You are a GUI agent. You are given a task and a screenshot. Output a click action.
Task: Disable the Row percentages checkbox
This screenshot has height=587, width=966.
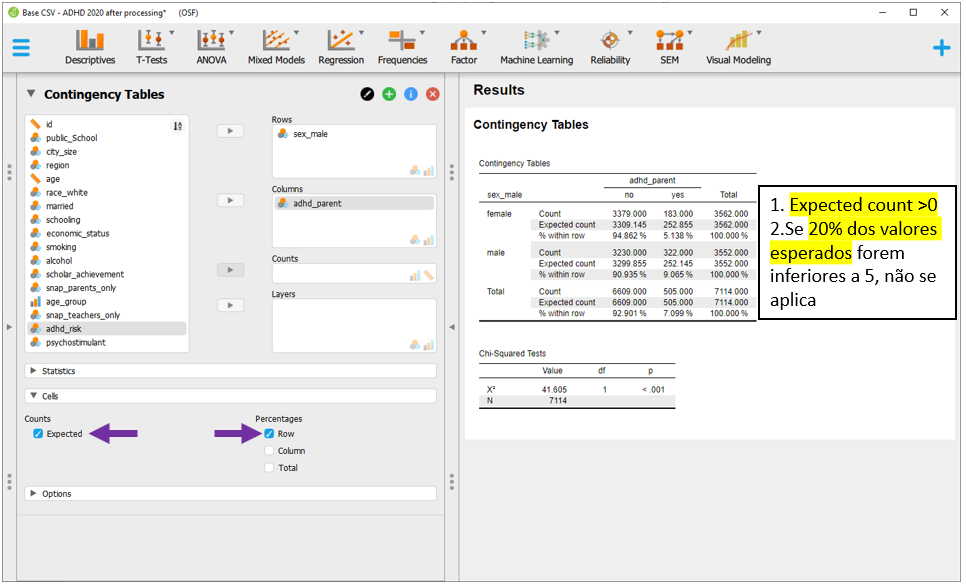click(270, 434)
